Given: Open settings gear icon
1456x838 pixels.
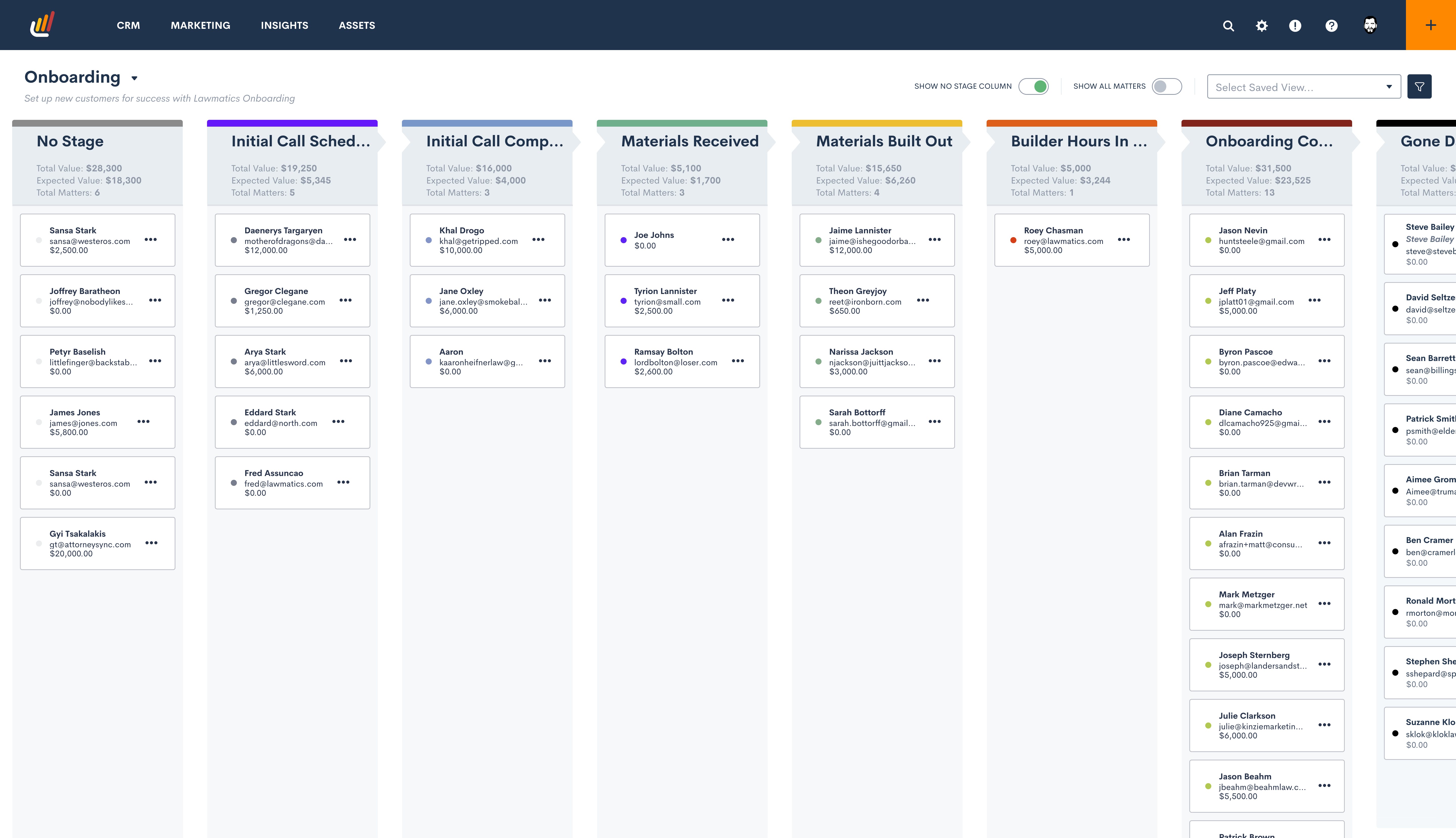Looking at the screenshot, I should point(1261,25).
